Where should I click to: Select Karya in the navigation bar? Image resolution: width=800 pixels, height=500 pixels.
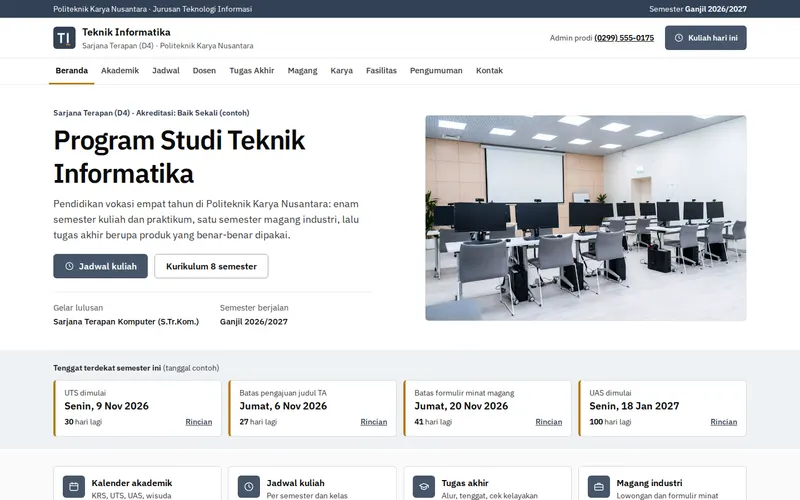341,70
